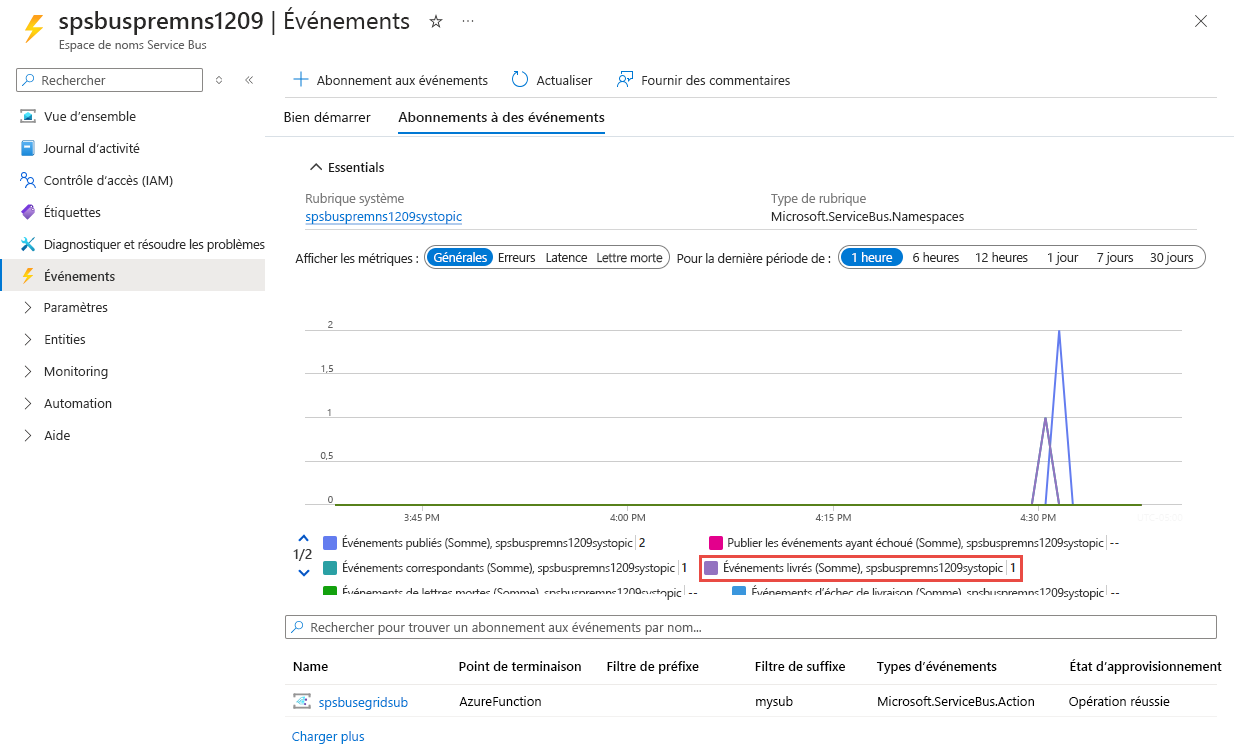Switch to Abonnements à des événements tab

click(501, 117)
